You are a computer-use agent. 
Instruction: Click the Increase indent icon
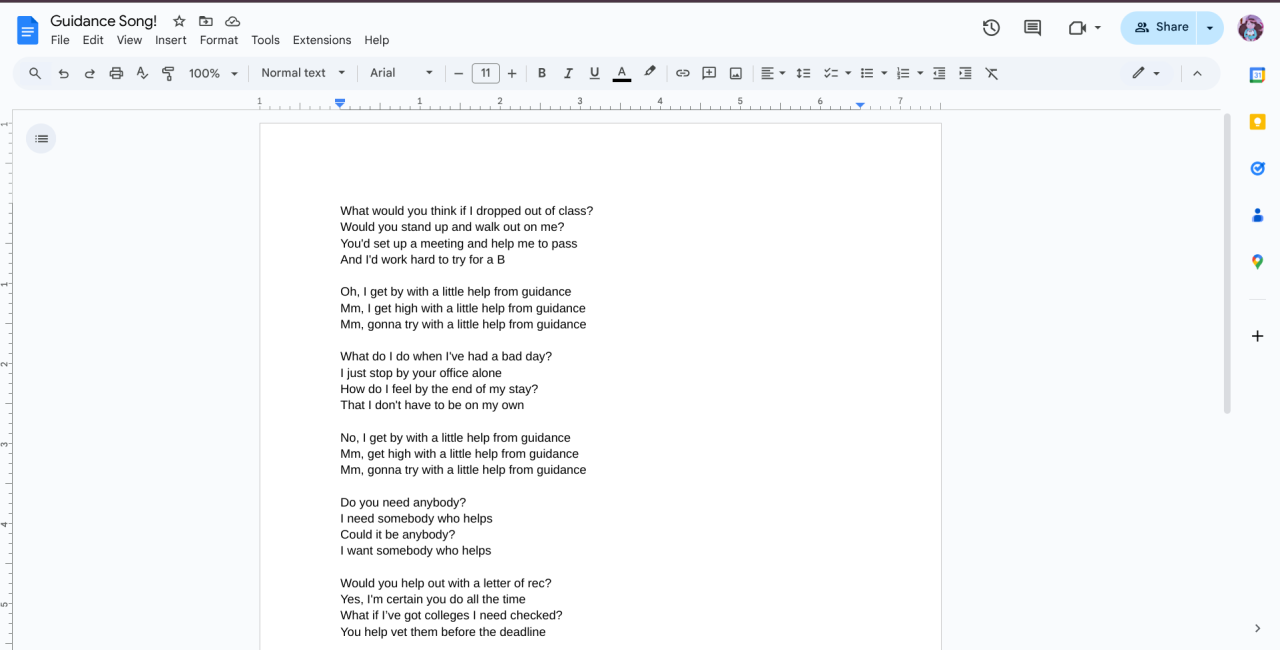pyautogui.click(x=965, y=73)
